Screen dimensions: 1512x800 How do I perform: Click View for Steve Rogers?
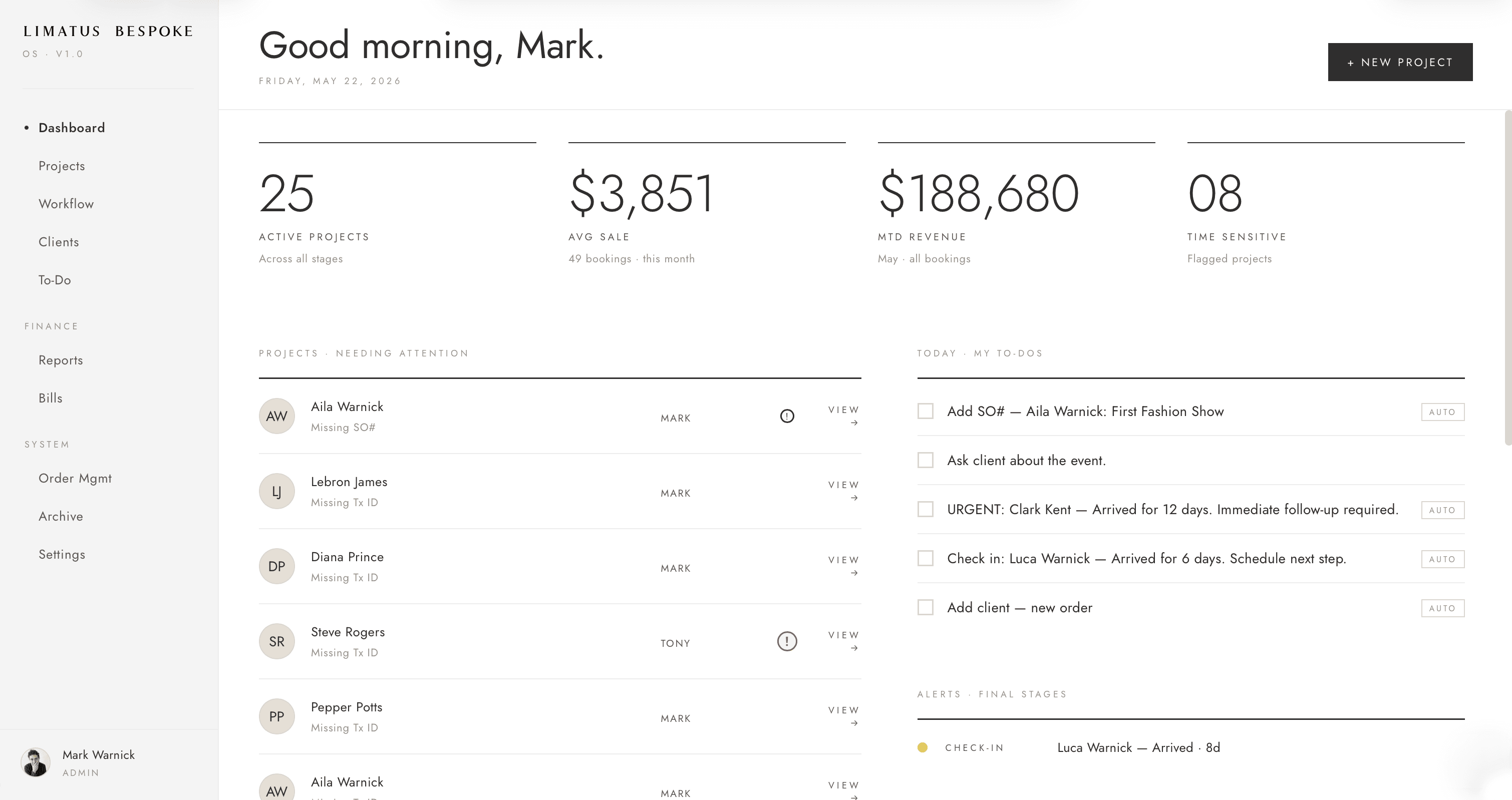(843, 640)
